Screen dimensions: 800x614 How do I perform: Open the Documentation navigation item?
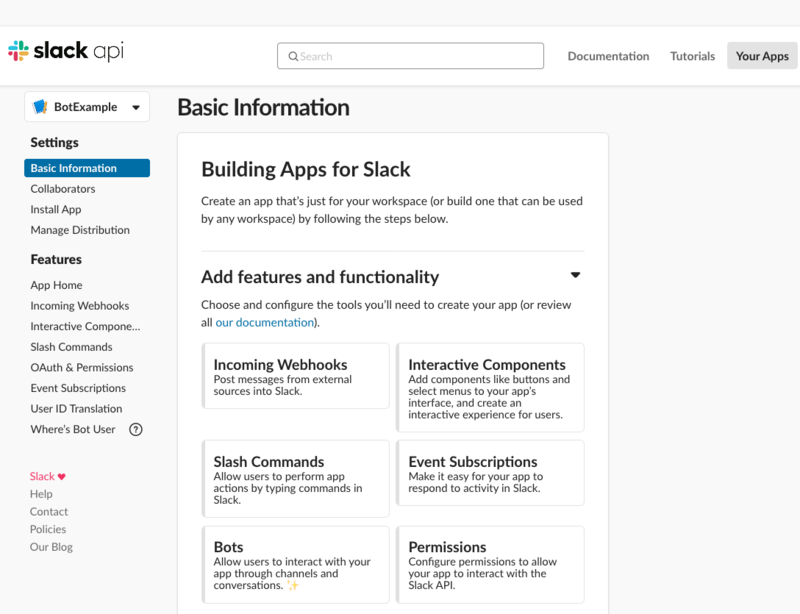(608, 56)
